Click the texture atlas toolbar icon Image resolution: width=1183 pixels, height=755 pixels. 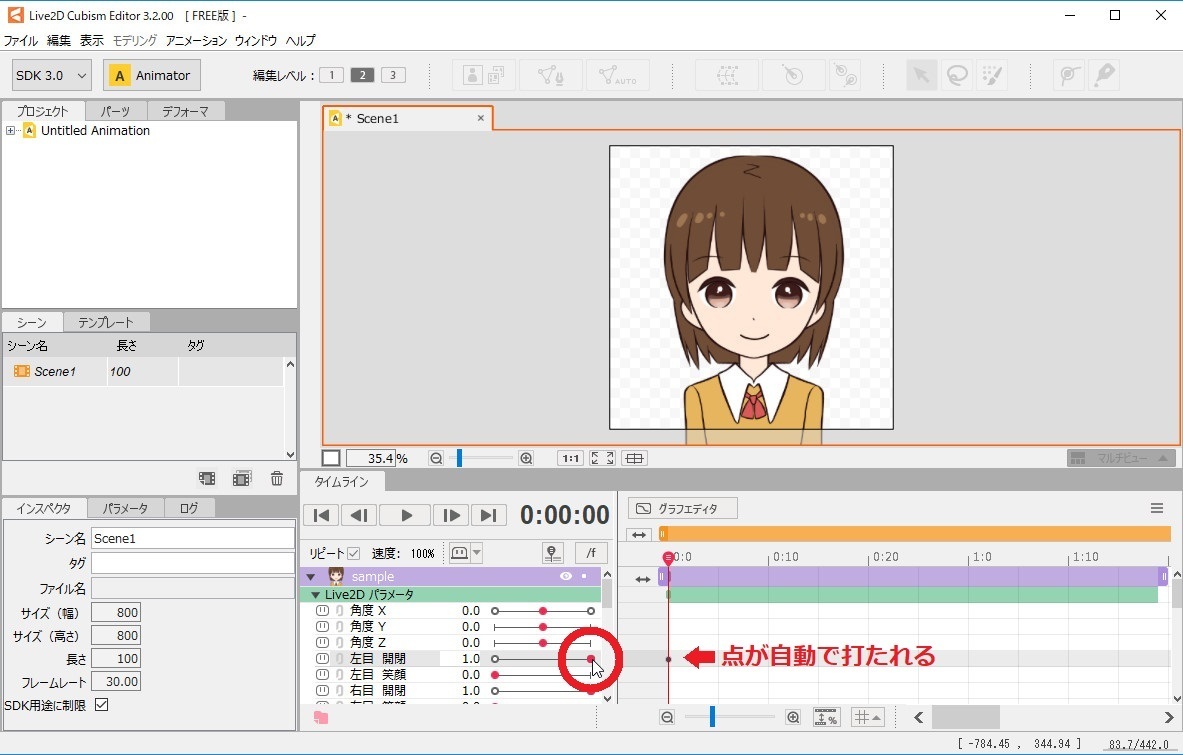[x=484, y=75]
